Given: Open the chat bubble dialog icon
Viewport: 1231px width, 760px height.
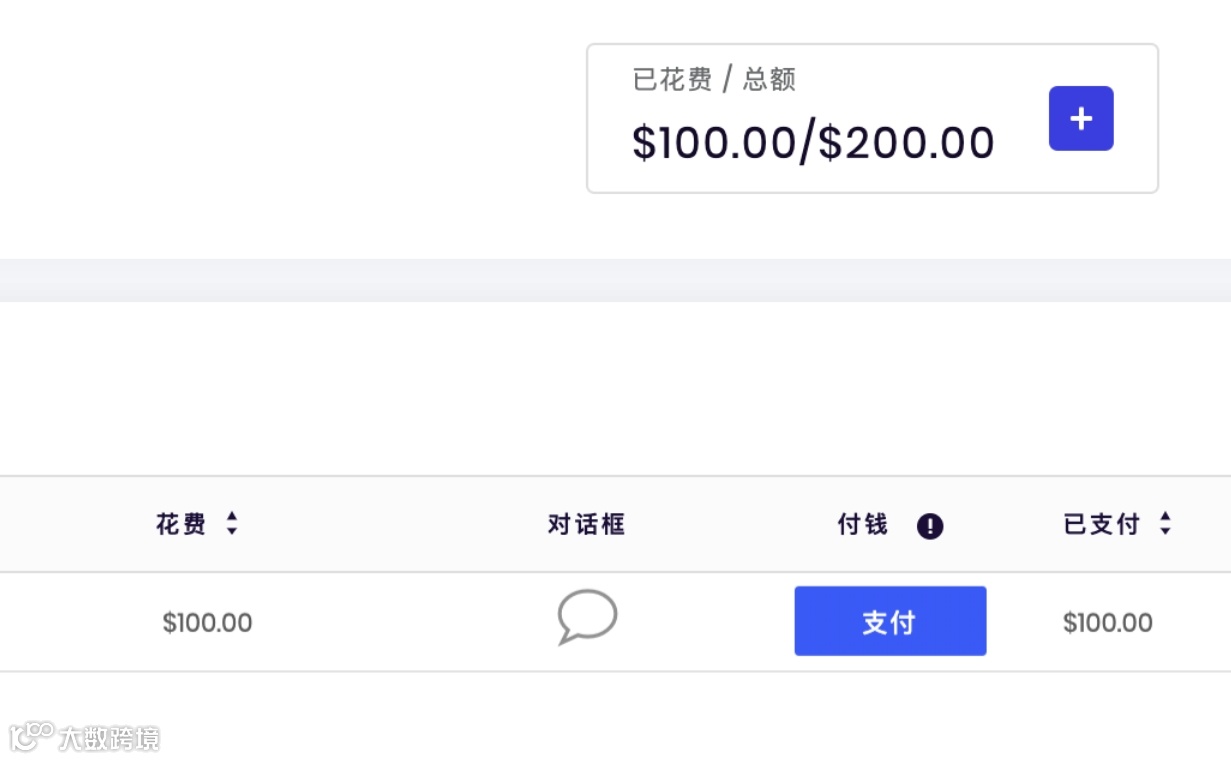Looking at the screenshot, I should [x=587, y=615].
